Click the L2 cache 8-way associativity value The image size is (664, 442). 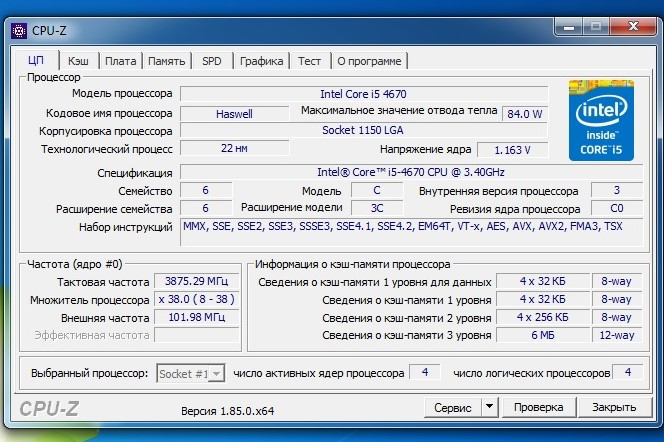[617, 317]
